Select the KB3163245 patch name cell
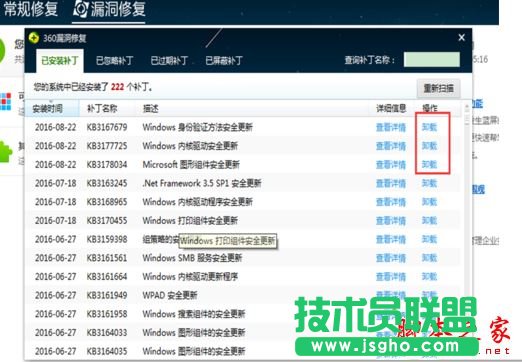 tap(107, 183)
